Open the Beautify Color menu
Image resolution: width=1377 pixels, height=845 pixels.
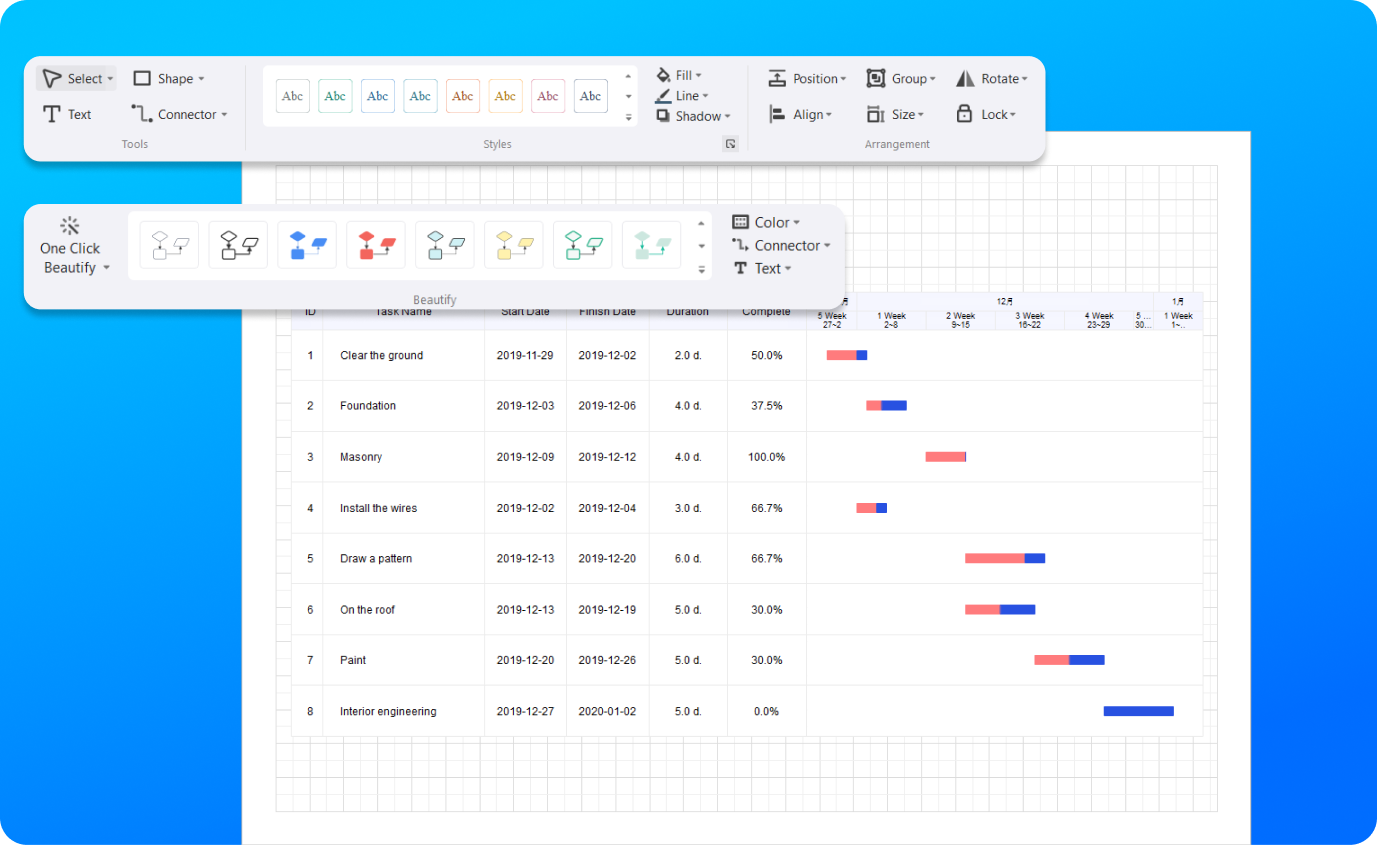pyautogui.click(x=766, y=222)
